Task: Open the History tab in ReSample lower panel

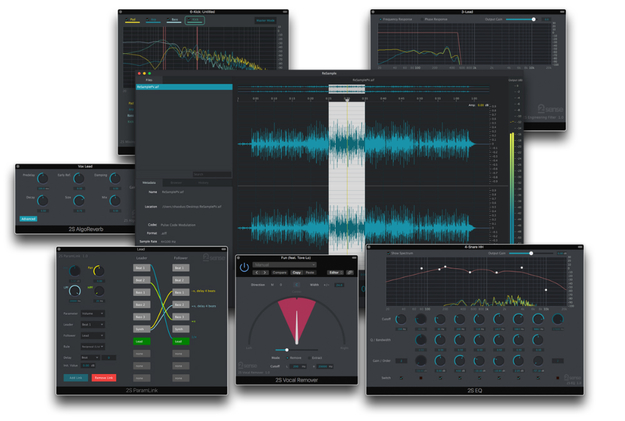Action: 203,183
